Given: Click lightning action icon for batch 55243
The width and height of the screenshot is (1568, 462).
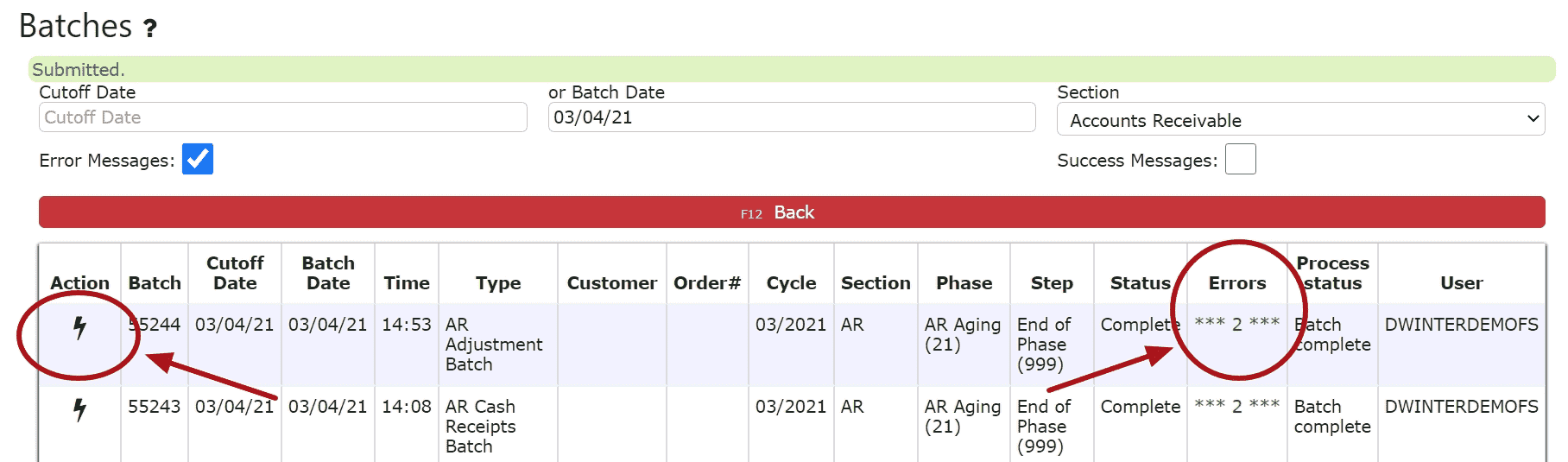Looking at the screenshot, I should click(x=79, y=409).
